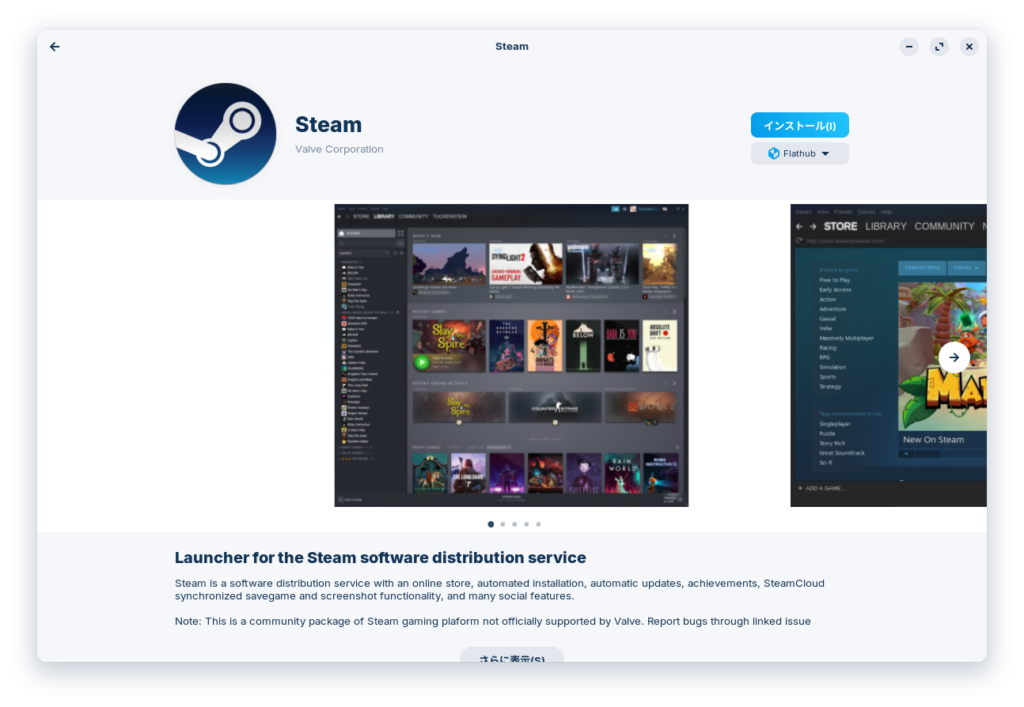Advance to the next screenshot with the arrow
1024x707 pixels.
[x=953, y=357]
